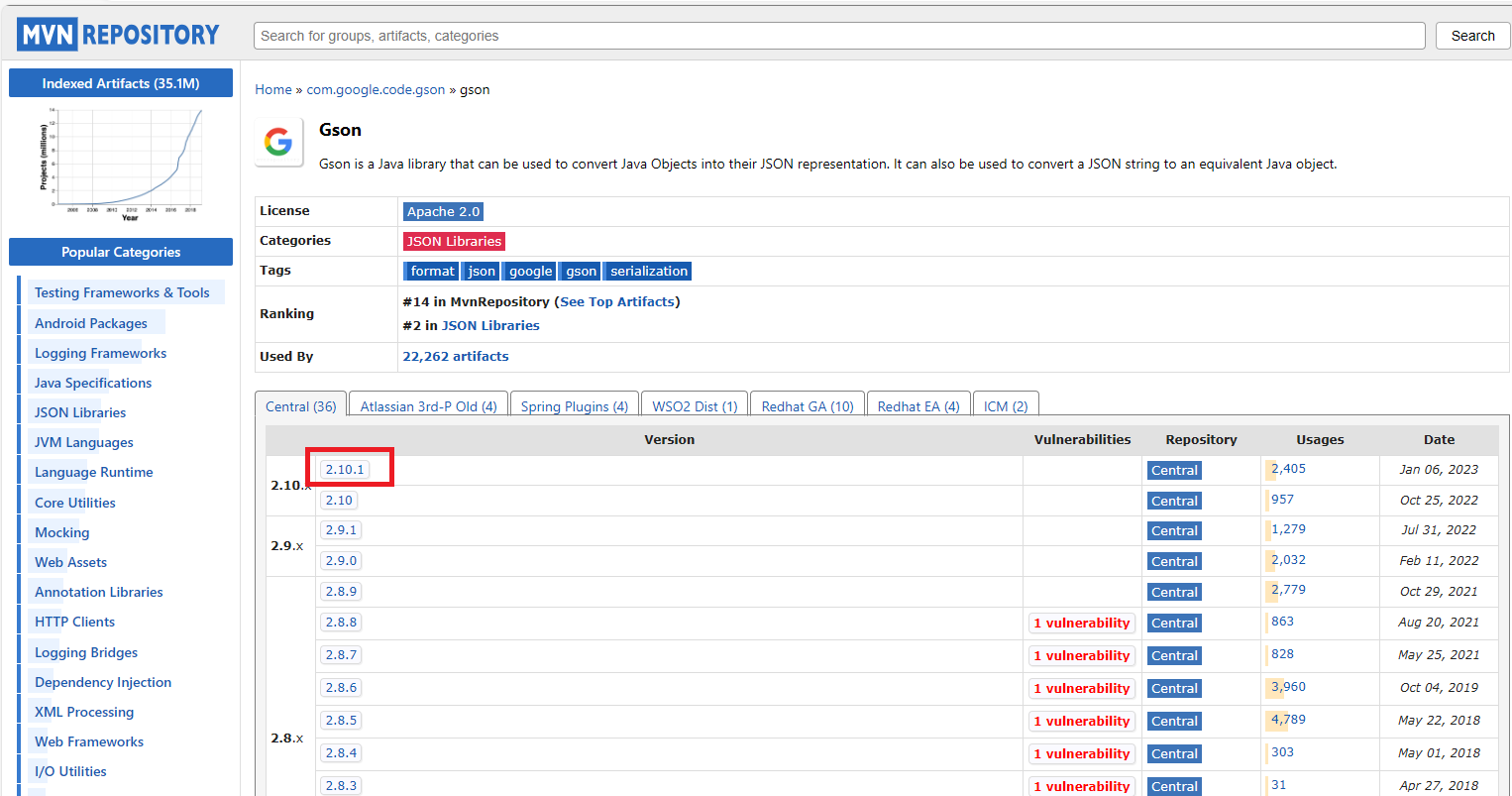Viewport: 1512px width, 796px height.
Task: Open version 2.8.4
Action: tap(341, 752)
